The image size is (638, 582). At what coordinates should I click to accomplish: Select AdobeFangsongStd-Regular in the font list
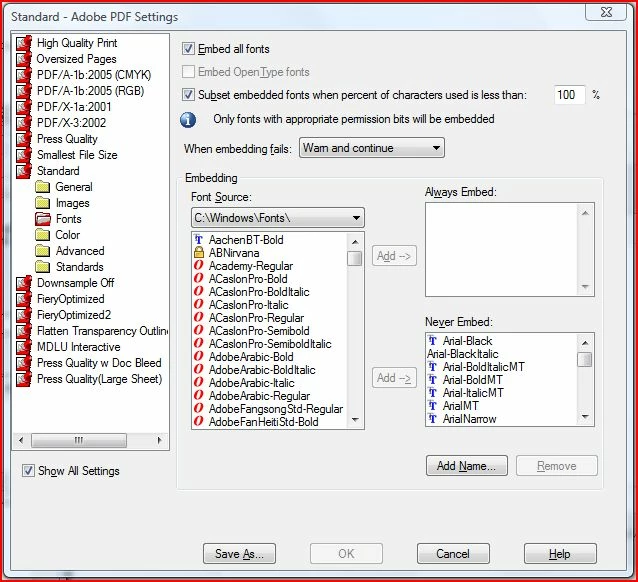[x=276, y=409]
